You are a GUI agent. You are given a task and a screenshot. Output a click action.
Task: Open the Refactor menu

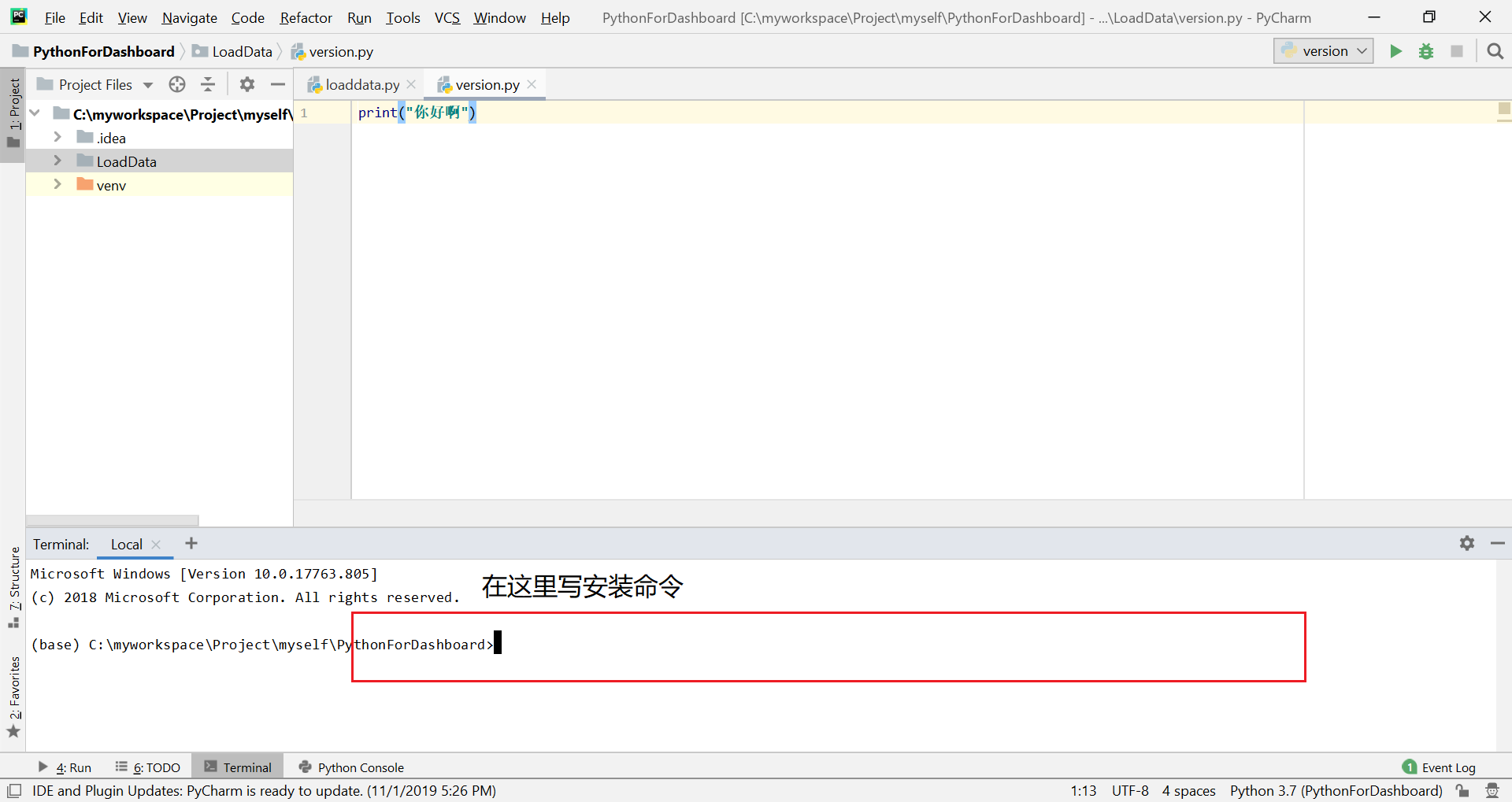pos(306,17)
